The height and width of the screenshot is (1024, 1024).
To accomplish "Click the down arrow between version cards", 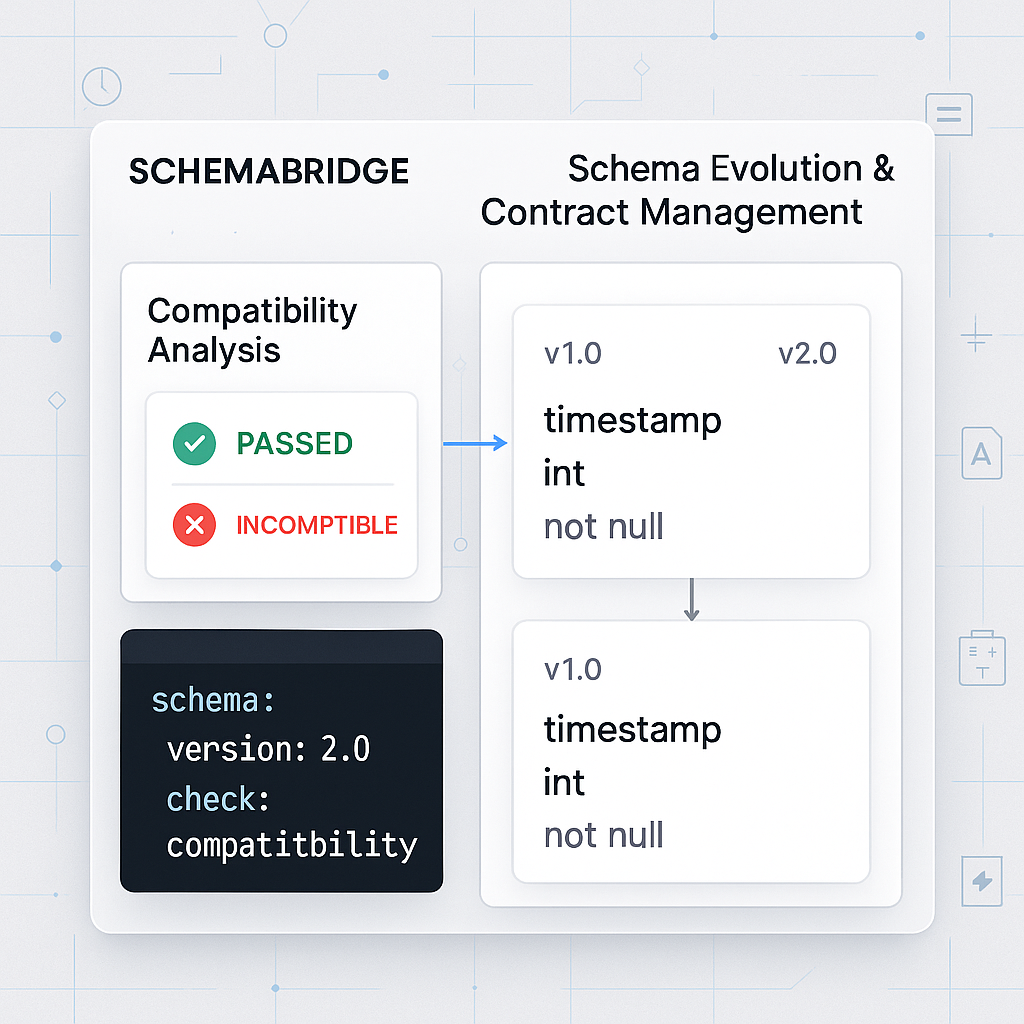I will pos(691,599).
